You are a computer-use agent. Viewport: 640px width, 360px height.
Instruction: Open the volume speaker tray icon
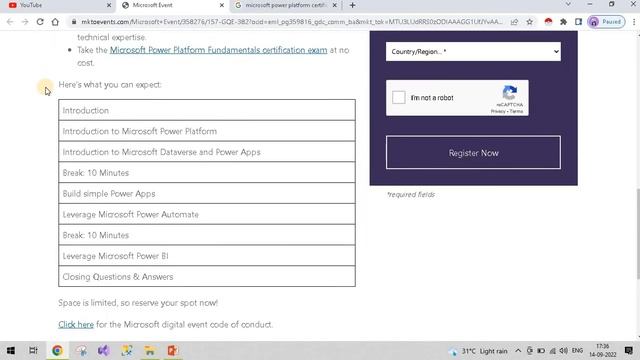tap(564, 351)
